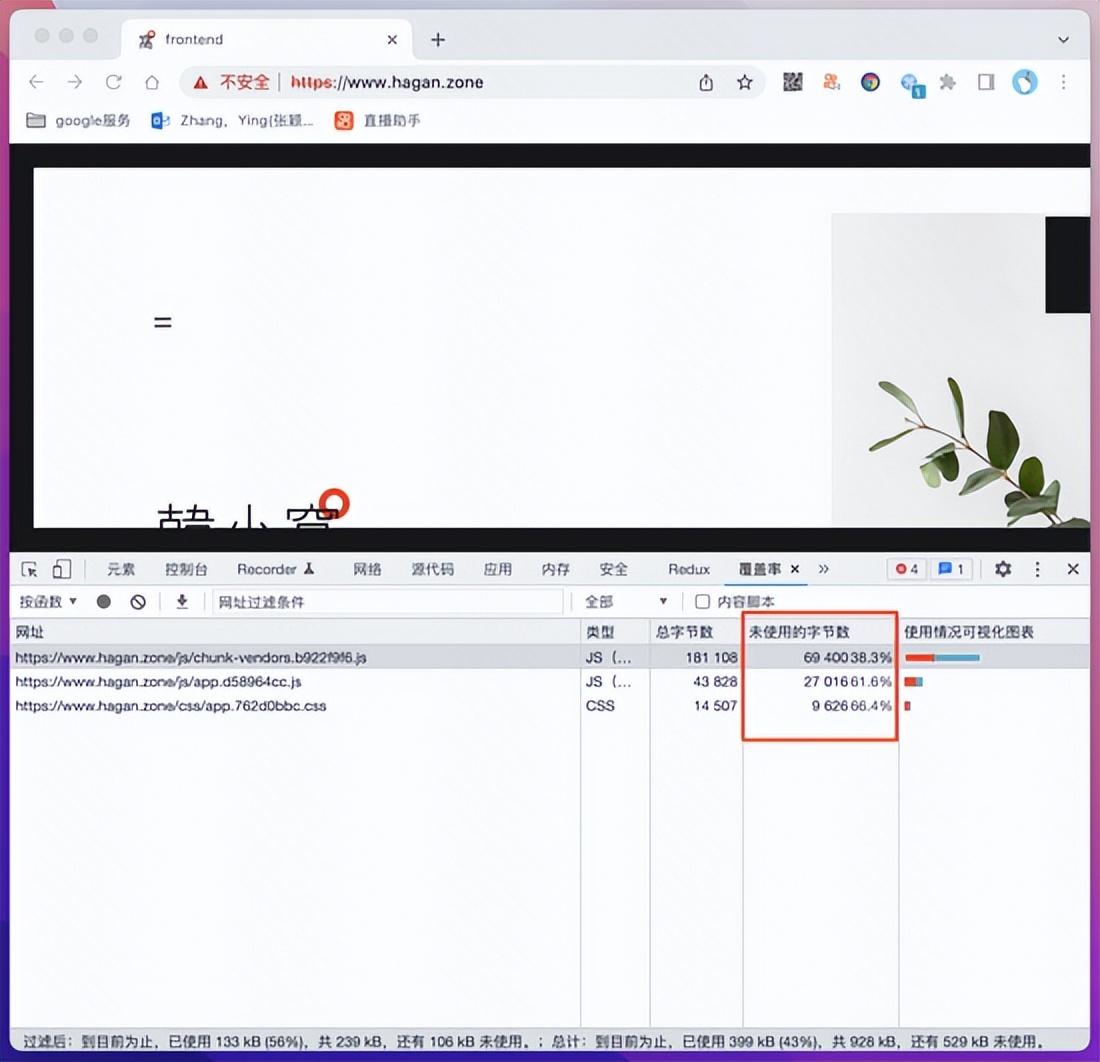Open the orange people extension icon

click(x=831, y=82)
